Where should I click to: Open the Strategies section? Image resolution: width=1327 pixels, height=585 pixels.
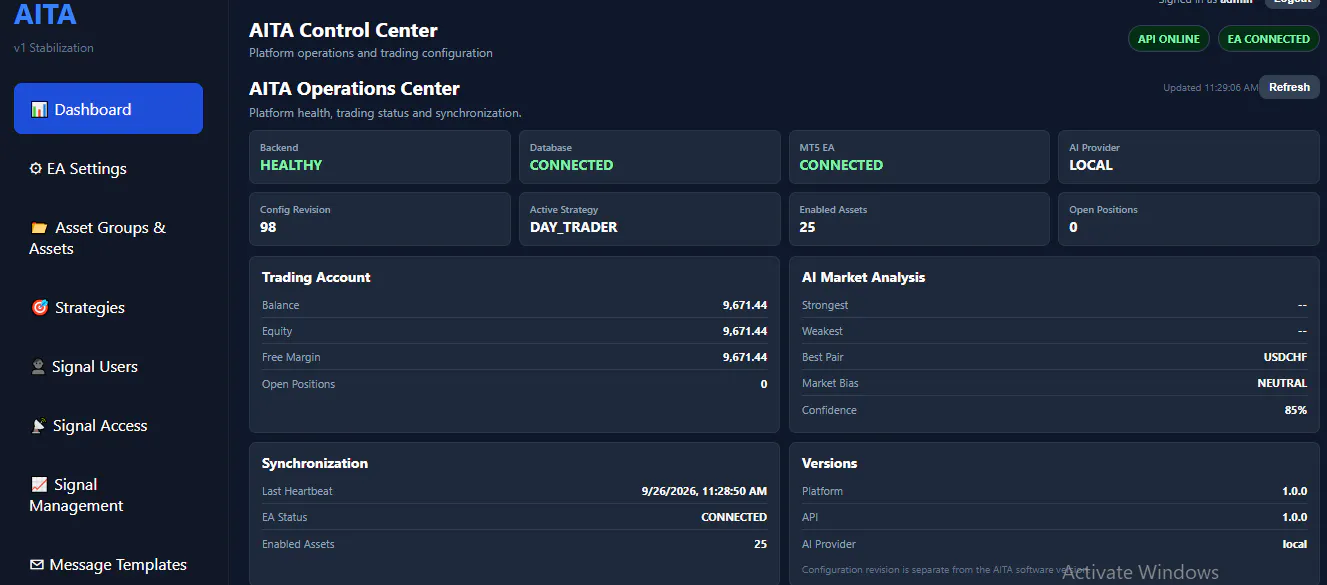pyautogui.click(x=108, y=308)
